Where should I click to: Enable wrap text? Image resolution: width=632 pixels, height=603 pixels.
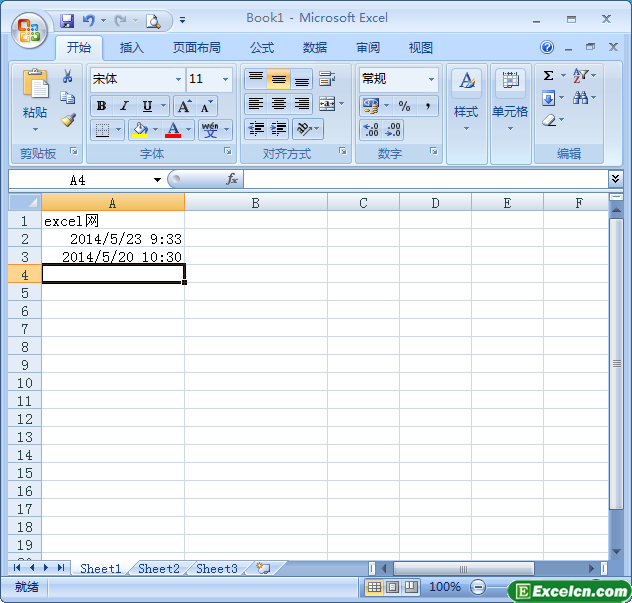(x=326, y=79)
